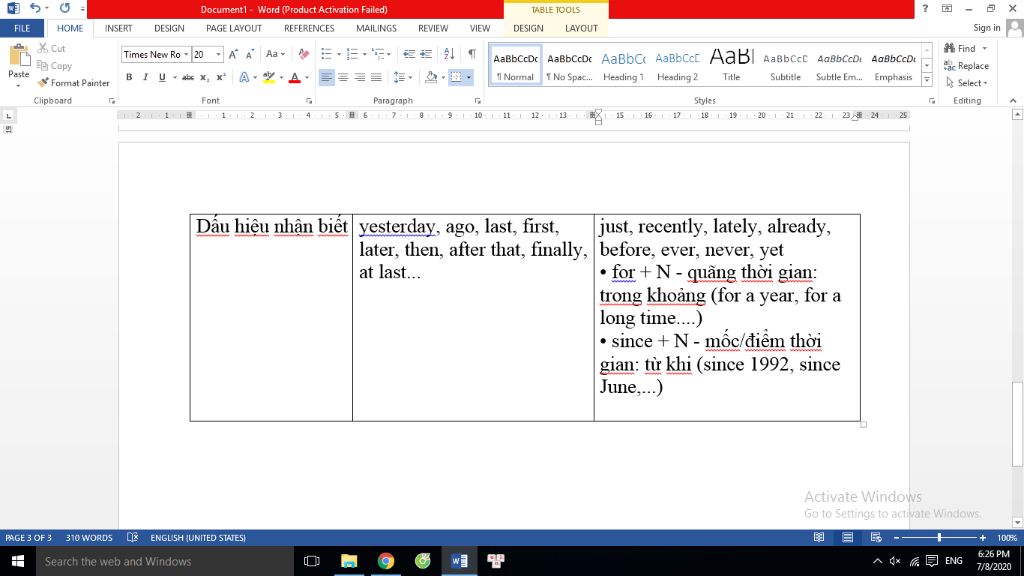Open the Replace dialog
Image resolution: width=1024 pixels, height=576 pixels.
pos(967,65)
